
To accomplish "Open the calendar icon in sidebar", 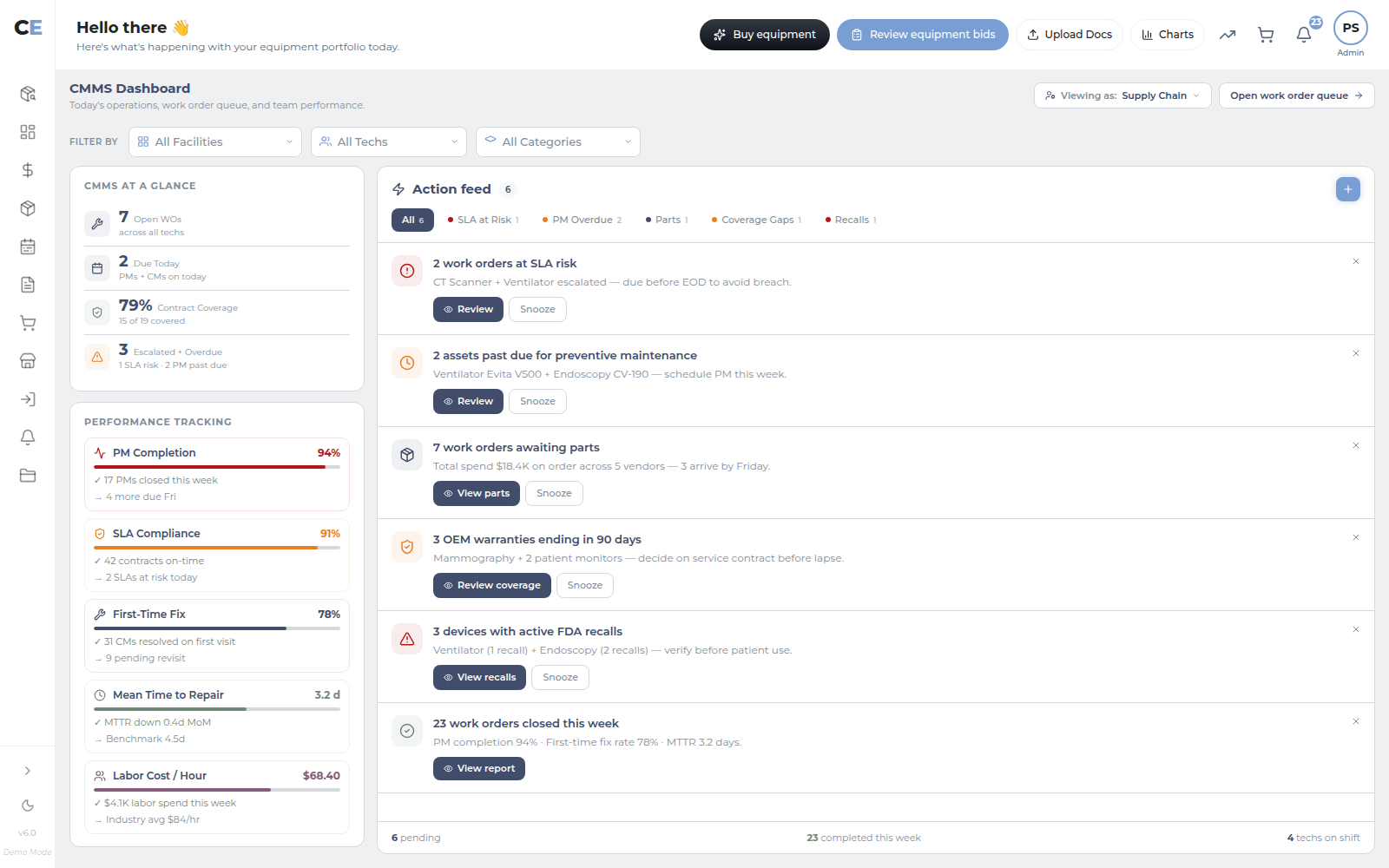I will pyautogui.click(x=28, y=247).
